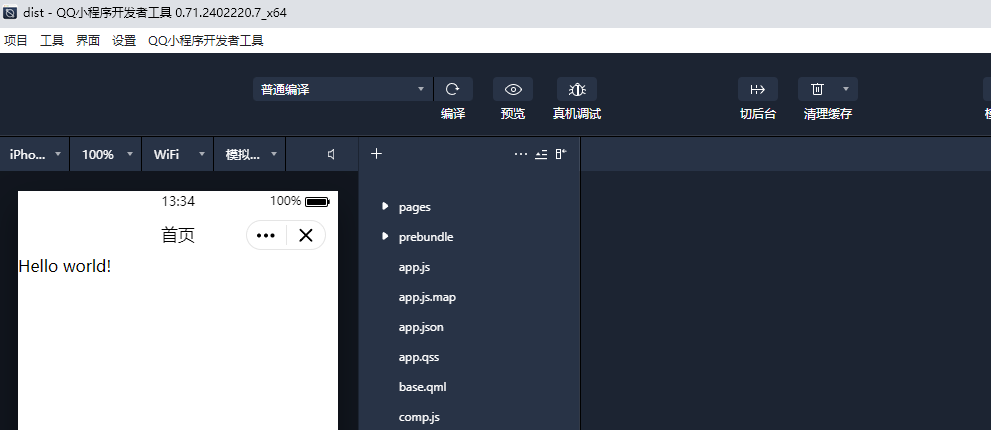The image size is (991, 430).
Task: Click the collapse-all icon in file tree
Action: click(541, 154)
